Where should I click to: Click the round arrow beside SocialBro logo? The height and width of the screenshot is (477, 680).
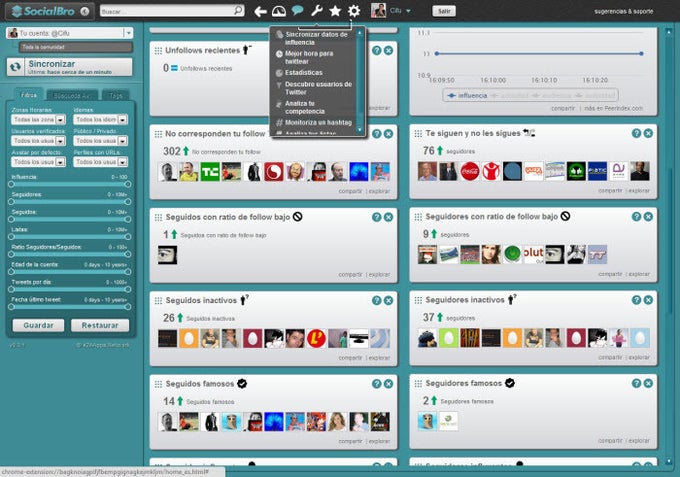coord(85,11)
